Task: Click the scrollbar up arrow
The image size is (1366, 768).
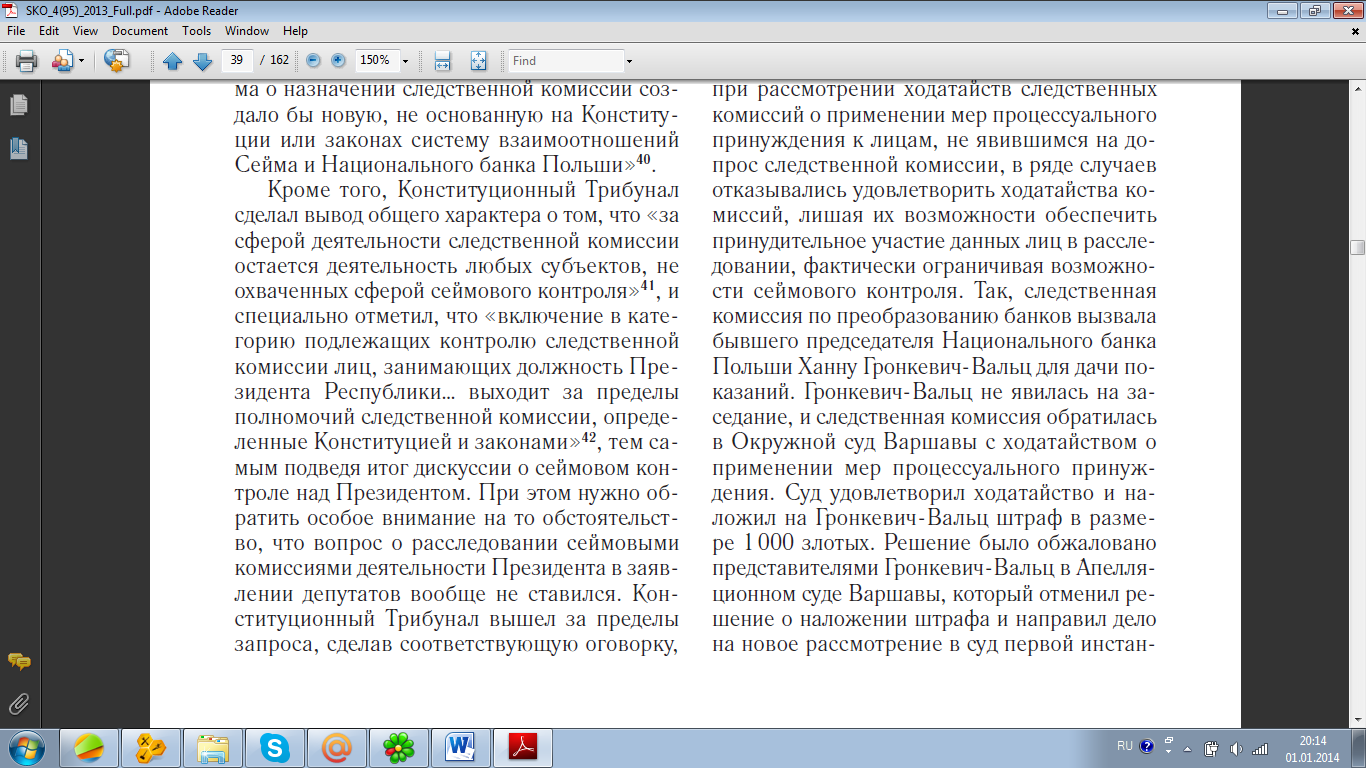Action: [x=1357, y=90]
